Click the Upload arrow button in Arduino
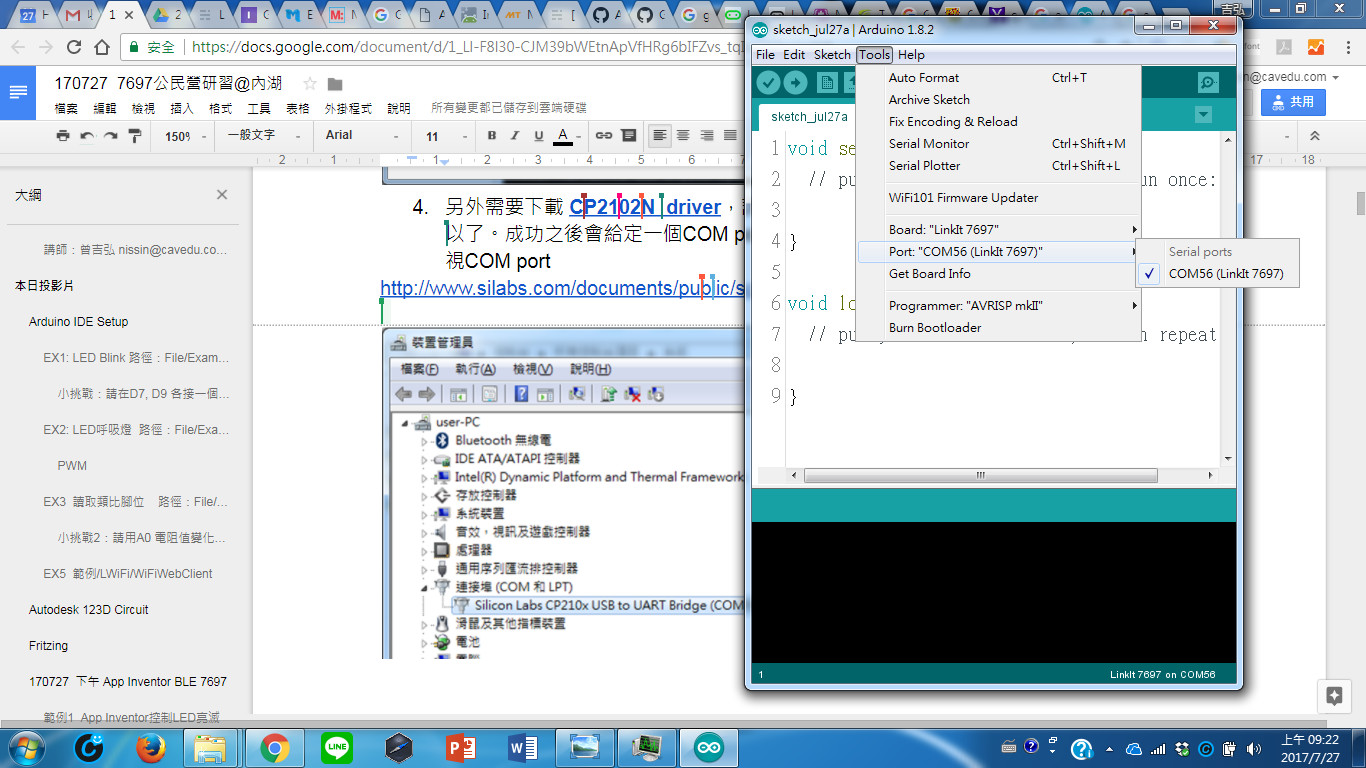The width and height of the screenshot is (1366, 768). tap(795, 83)
